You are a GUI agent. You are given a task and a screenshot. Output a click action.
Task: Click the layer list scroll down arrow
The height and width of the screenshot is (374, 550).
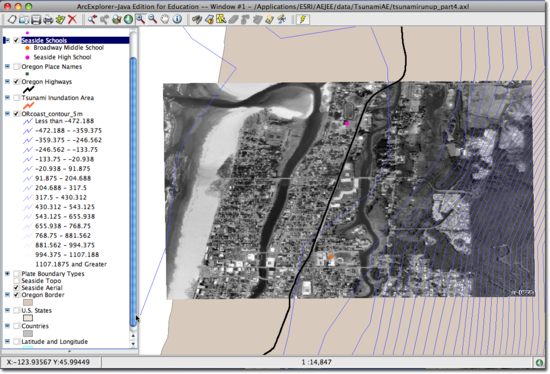pyautogui.click(x=133, y=344)
